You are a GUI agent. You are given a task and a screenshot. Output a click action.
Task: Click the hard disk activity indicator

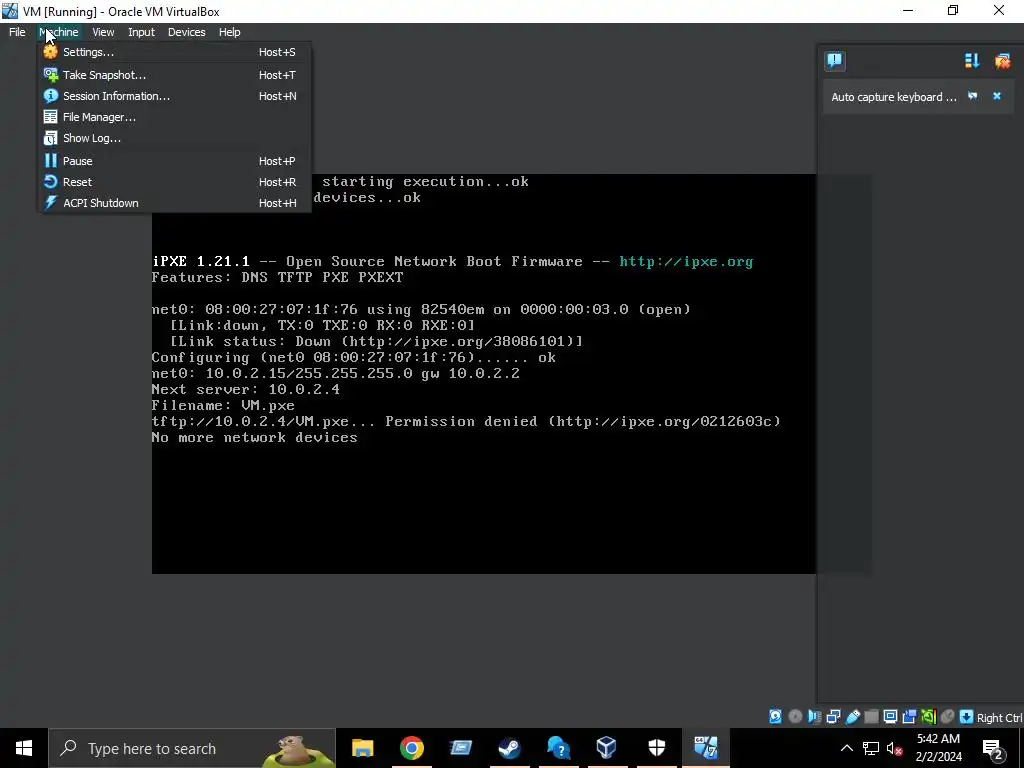click(x=775, y=716)
